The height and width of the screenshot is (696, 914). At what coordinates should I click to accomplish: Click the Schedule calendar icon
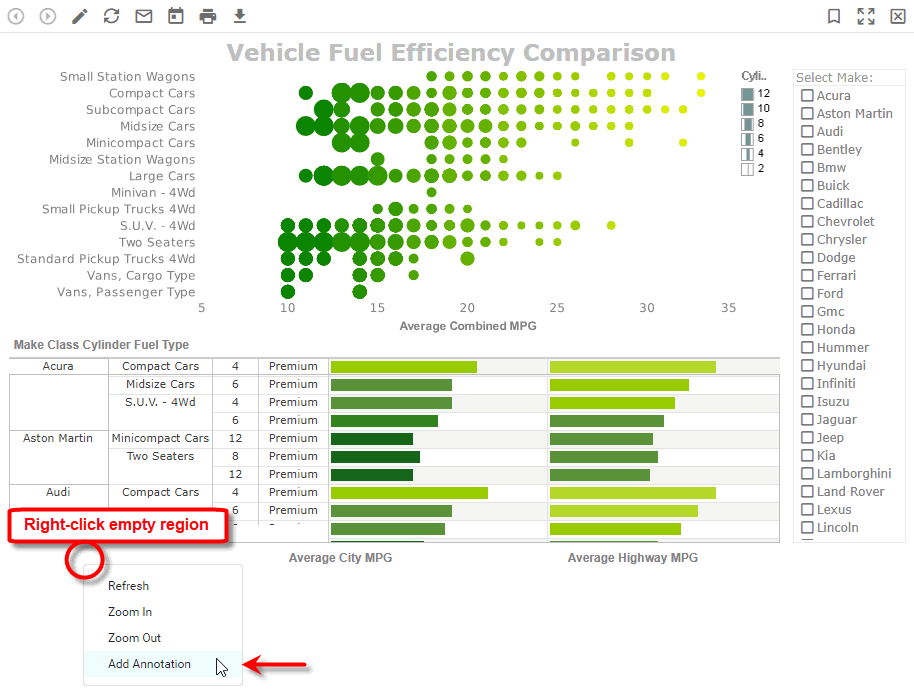coord(175,16)
